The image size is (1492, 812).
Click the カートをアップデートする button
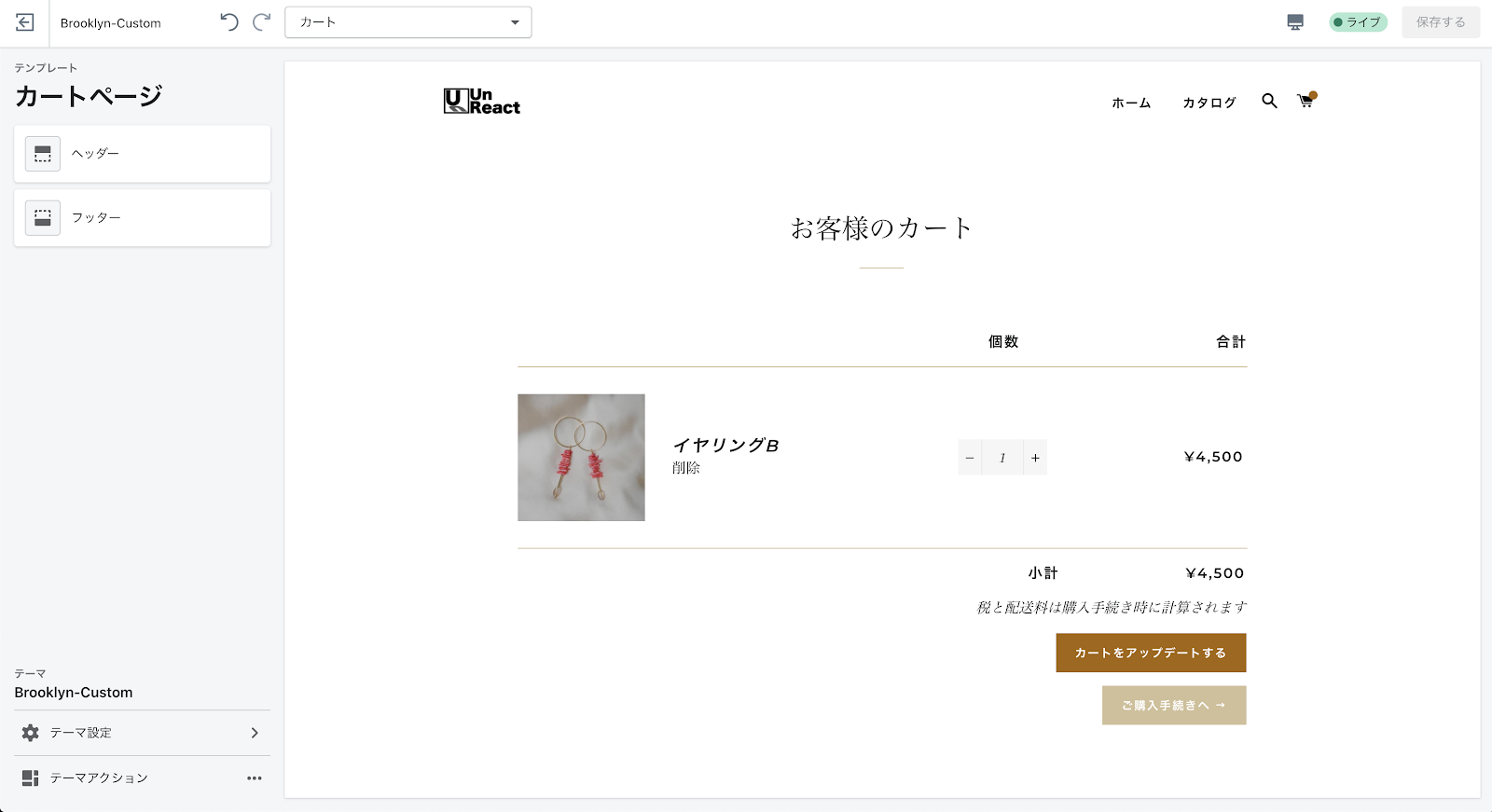[1151, 653]
